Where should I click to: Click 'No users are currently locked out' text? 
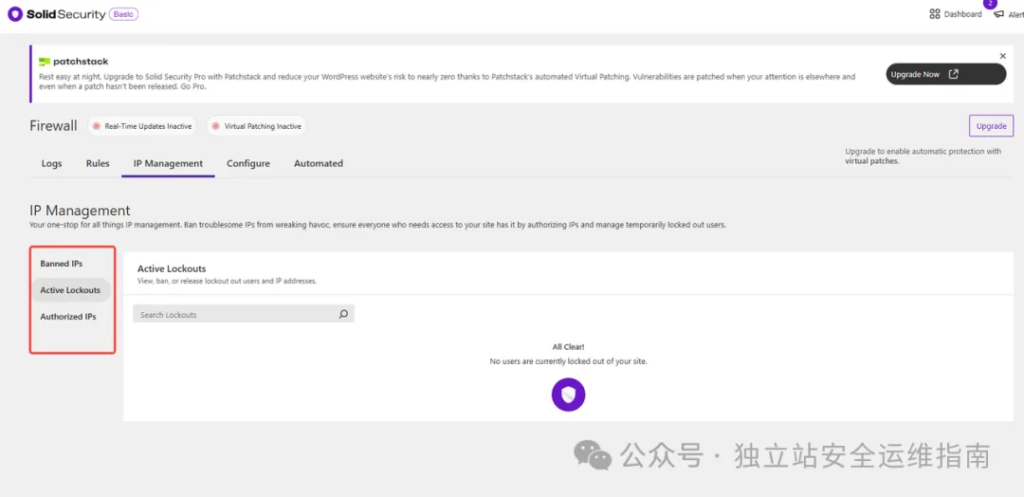click(x=568, y=361)
